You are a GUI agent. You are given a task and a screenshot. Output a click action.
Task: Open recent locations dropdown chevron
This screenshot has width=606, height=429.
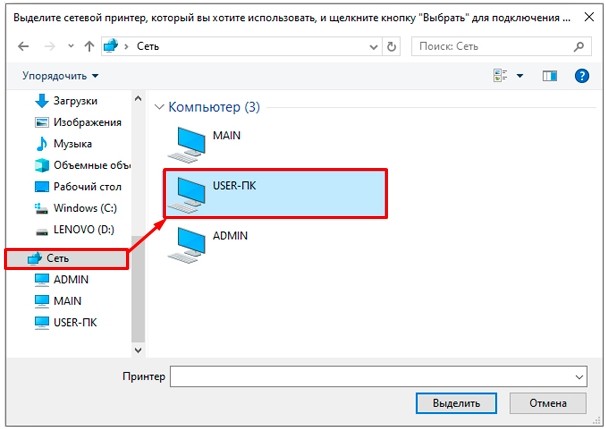[71, 46]
